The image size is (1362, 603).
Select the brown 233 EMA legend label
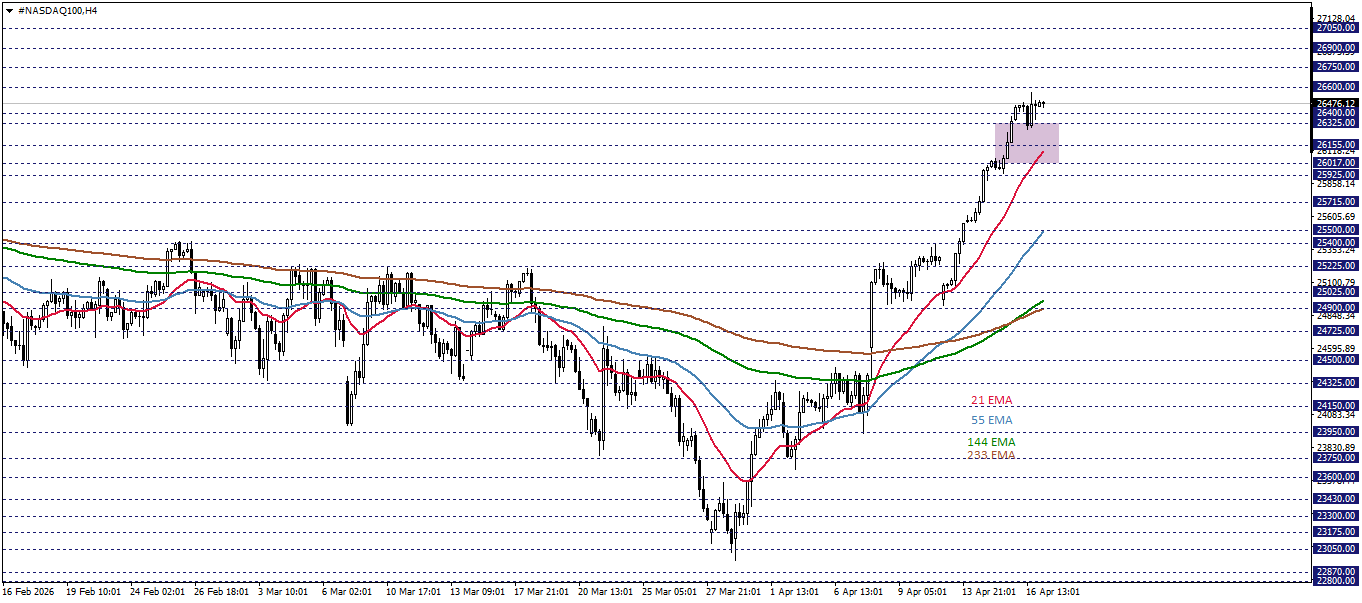991,456
